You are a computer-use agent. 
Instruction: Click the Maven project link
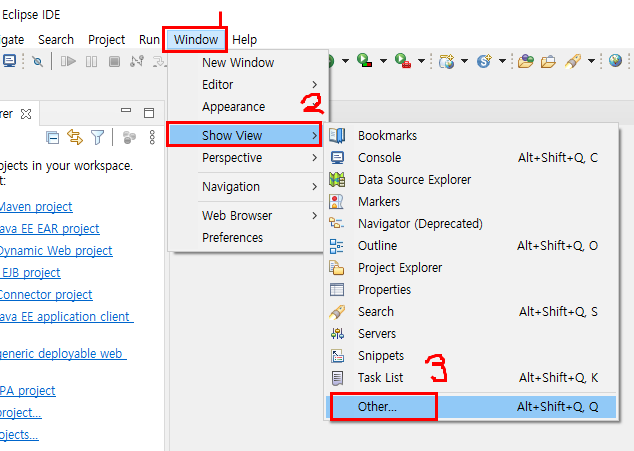click(x=36, y=207)
